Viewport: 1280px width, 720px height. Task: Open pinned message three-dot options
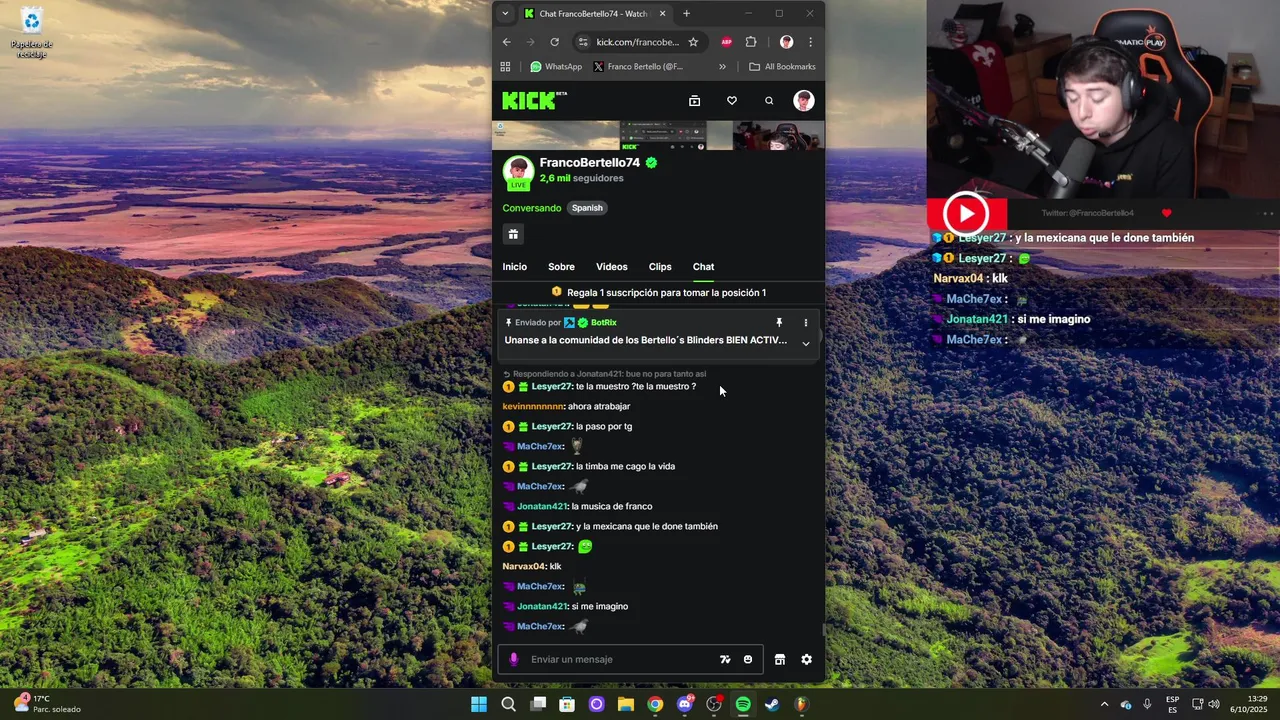805,323
